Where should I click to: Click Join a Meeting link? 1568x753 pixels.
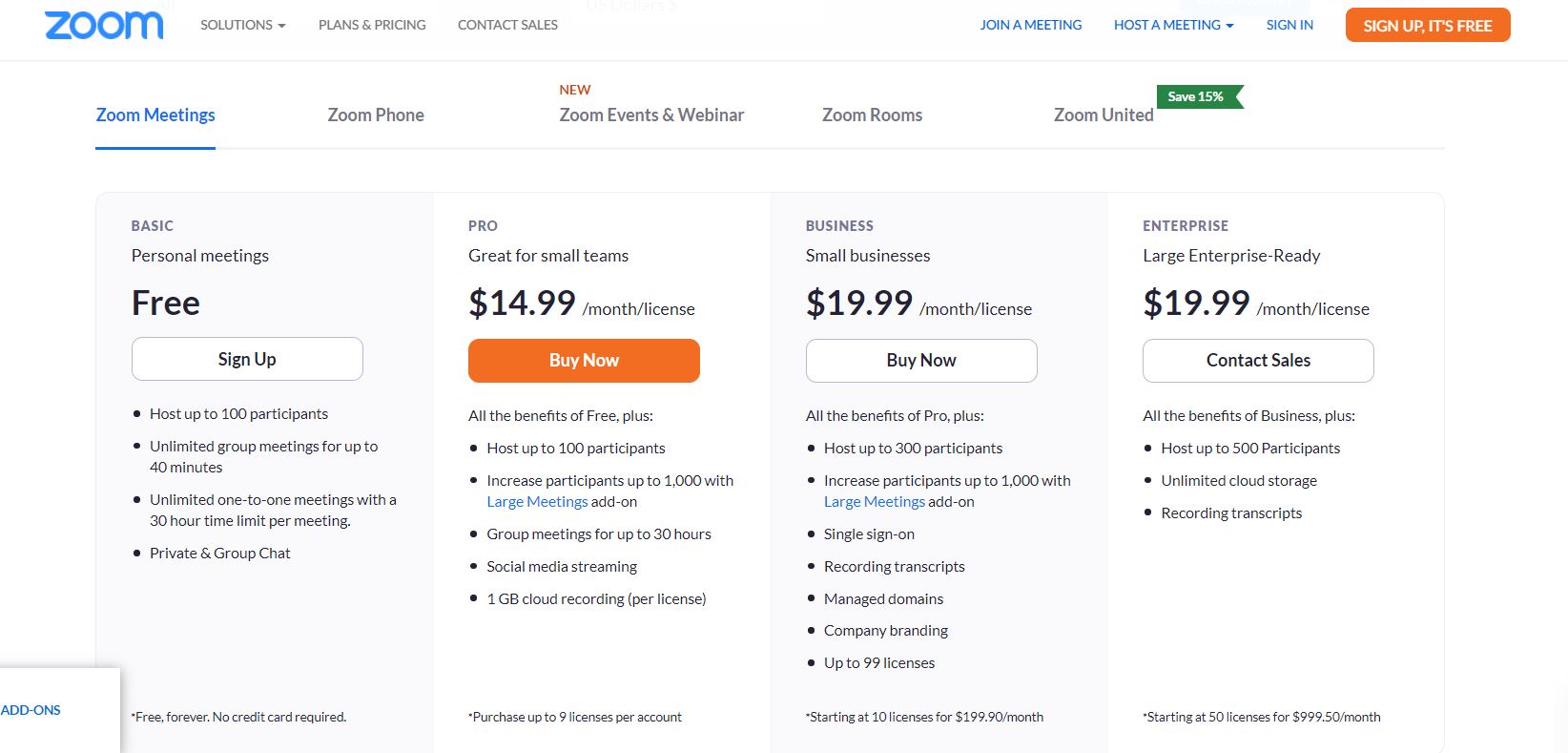pos(1031,25)
